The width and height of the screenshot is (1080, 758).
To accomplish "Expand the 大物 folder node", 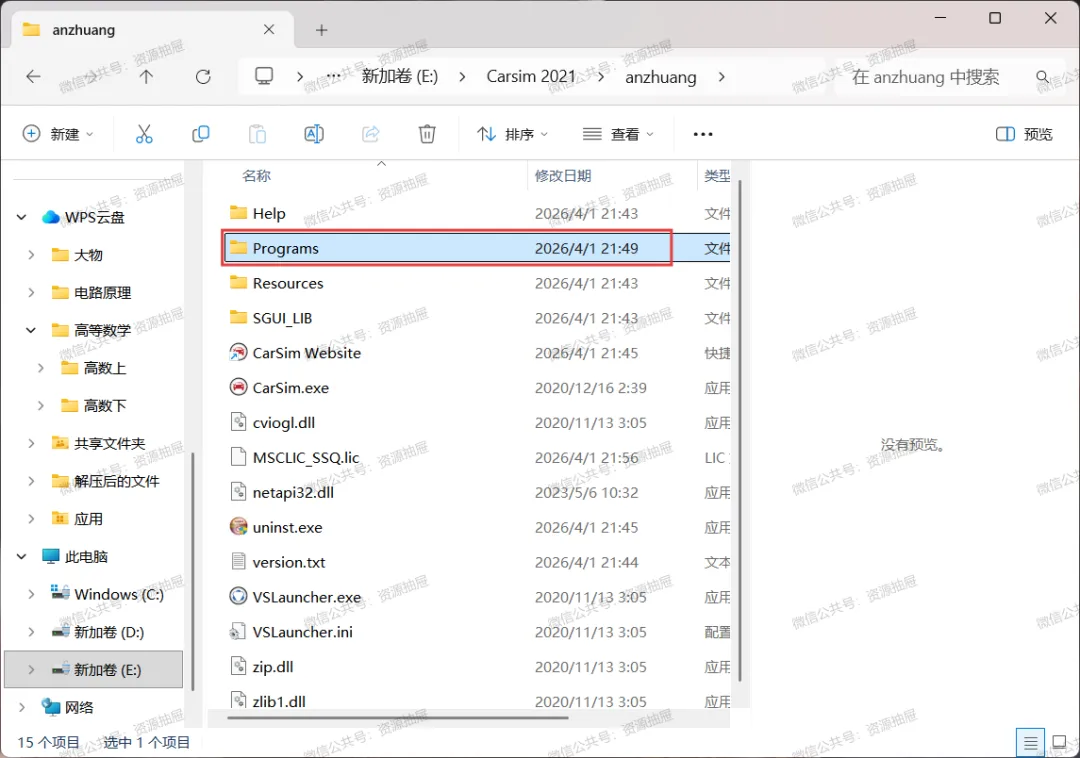I will pyautogui.click(x=31, y=255).
